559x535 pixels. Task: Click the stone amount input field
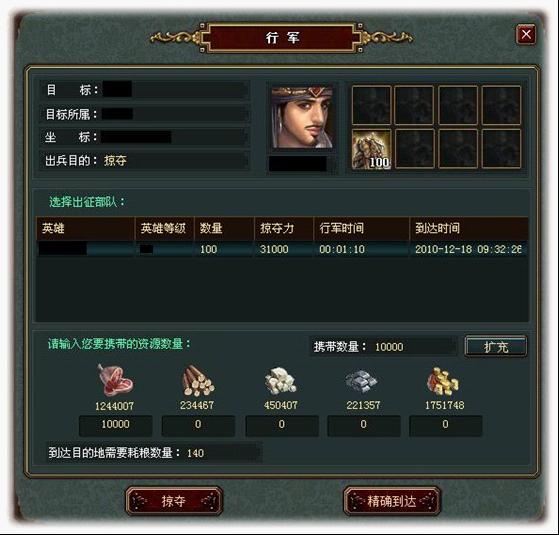[x=282, y=425]
